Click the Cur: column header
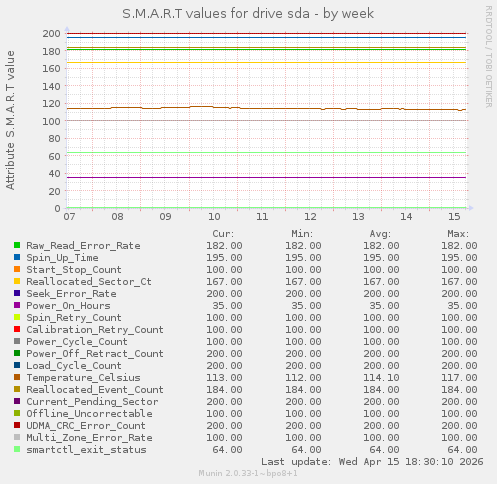 click(223, 234)
